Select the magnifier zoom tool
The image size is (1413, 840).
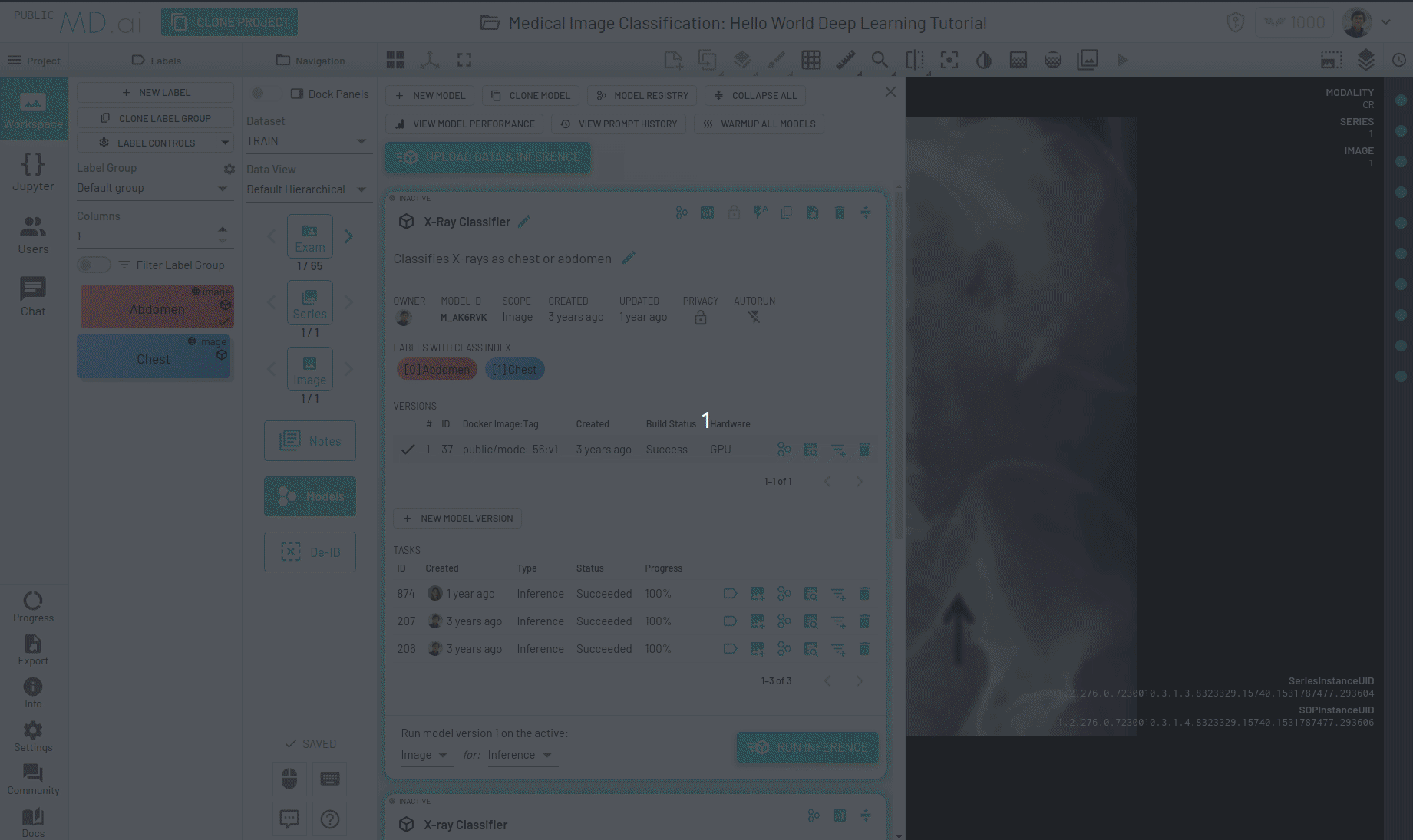click(x=880, y=60)
